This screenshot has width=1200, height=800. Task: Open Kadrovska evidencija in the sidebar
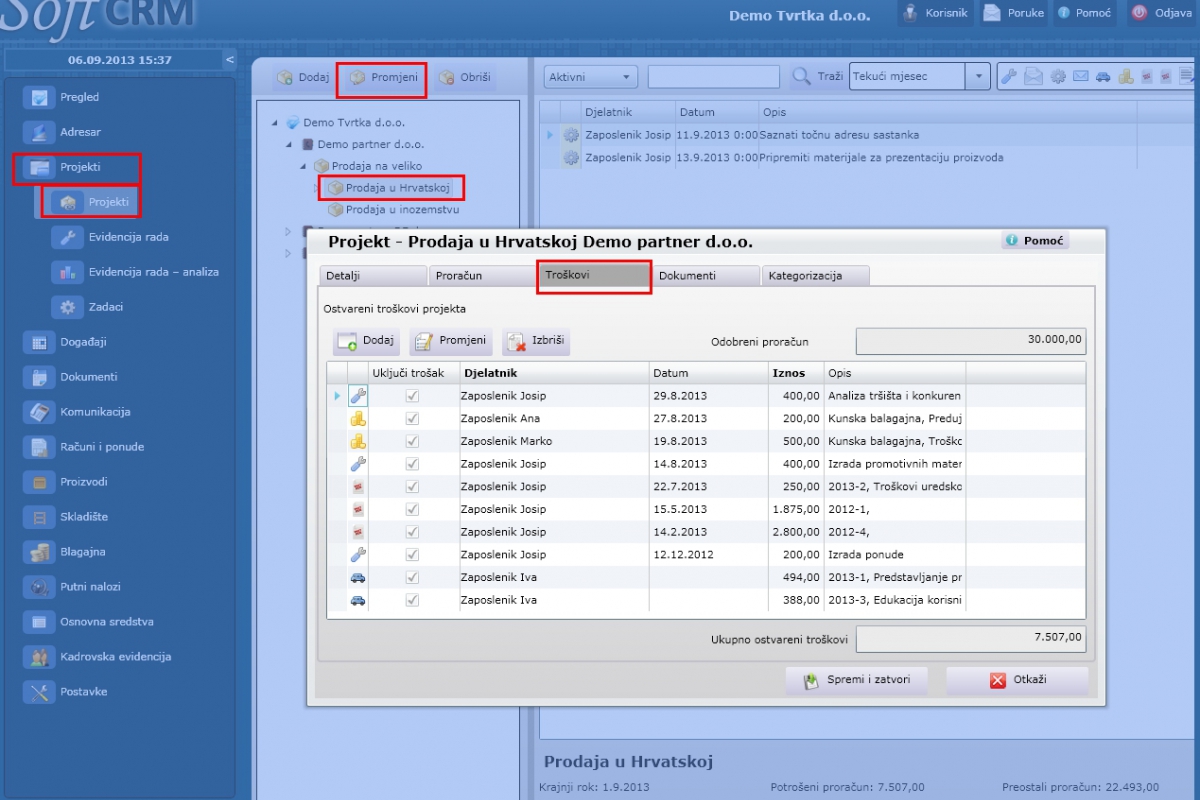[115, 657]
